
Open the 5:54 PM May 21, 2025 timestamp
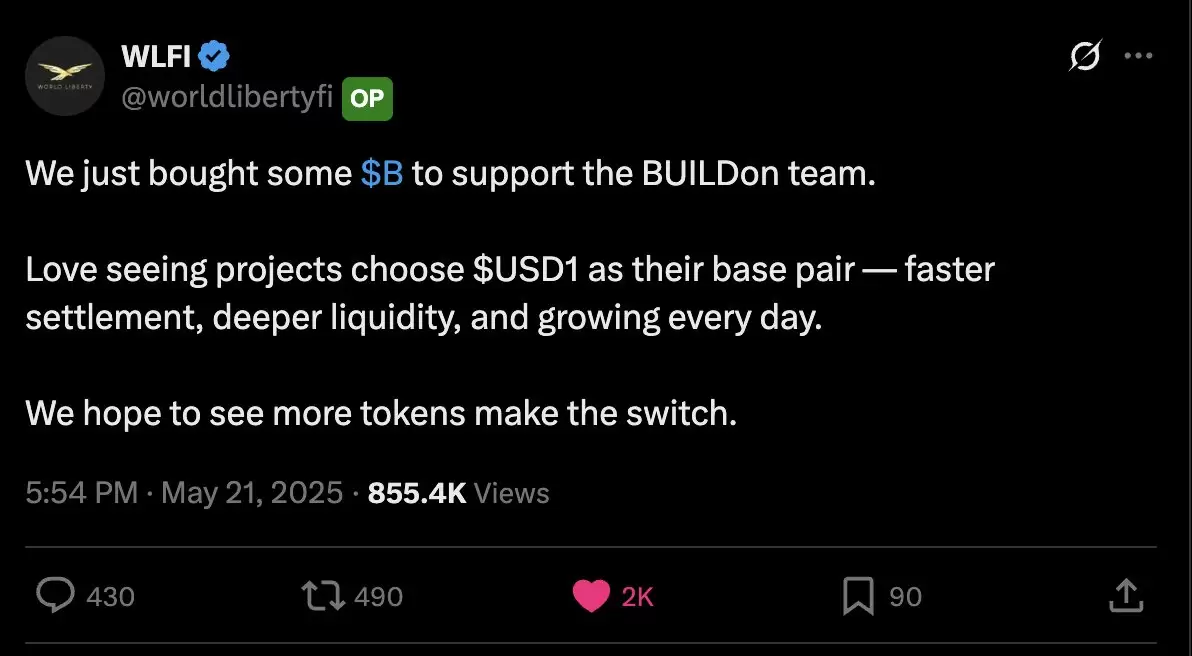(x=184, y=493)
